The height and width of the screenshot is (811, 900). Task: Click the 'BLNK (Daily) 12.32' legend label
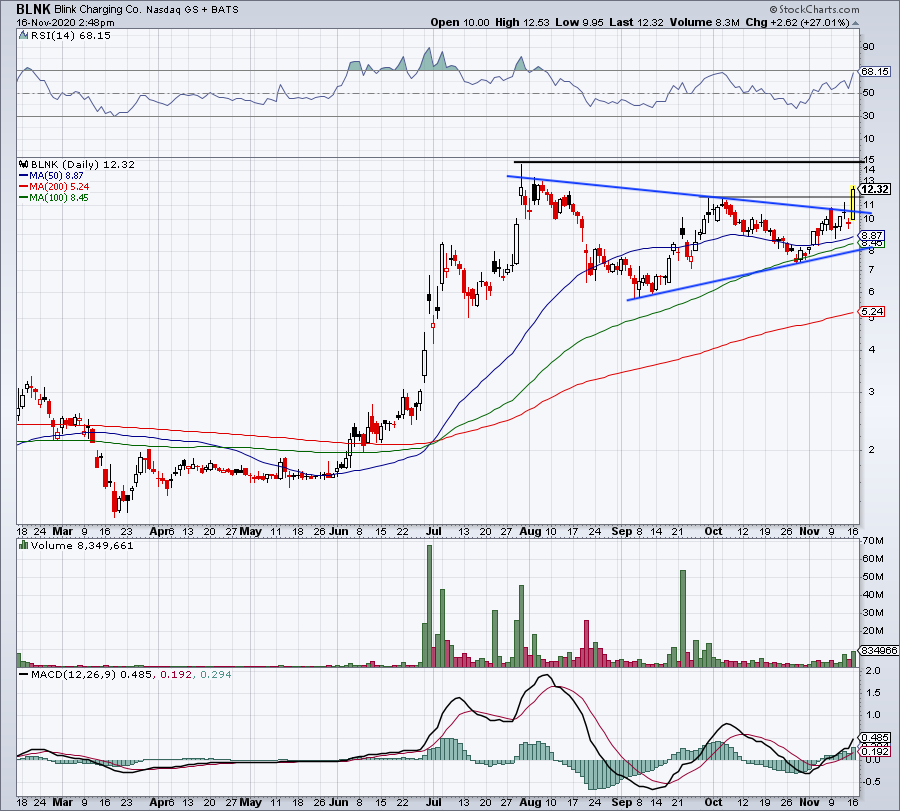pos(83,165)
